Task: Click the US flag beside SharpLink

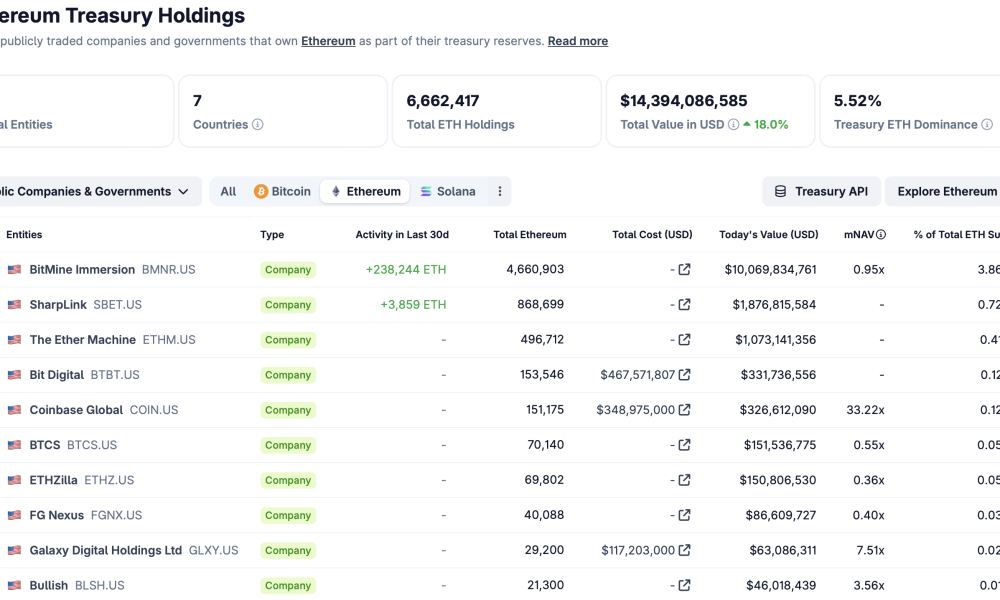Action: click(14, 304)
